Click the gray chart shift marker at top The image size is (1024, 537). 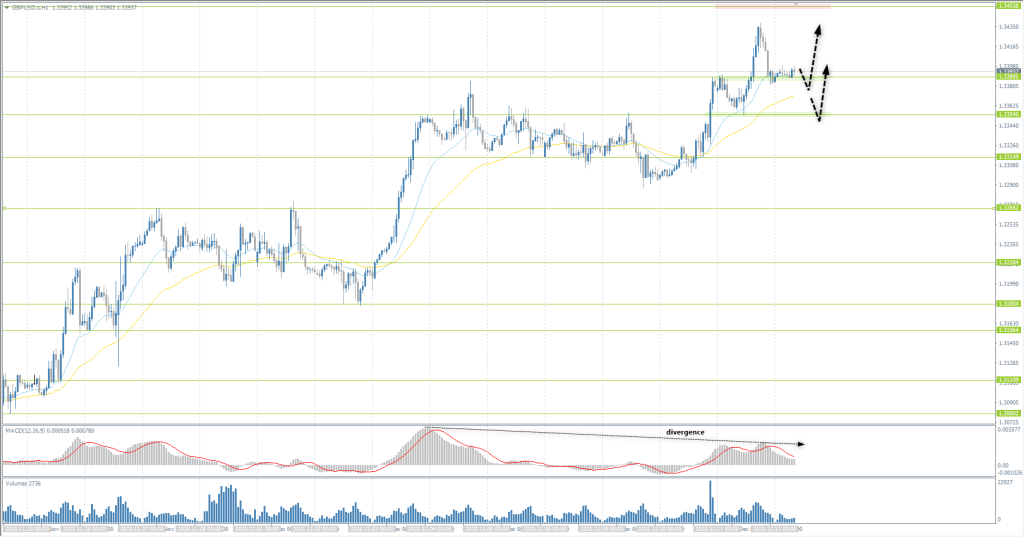795,5
